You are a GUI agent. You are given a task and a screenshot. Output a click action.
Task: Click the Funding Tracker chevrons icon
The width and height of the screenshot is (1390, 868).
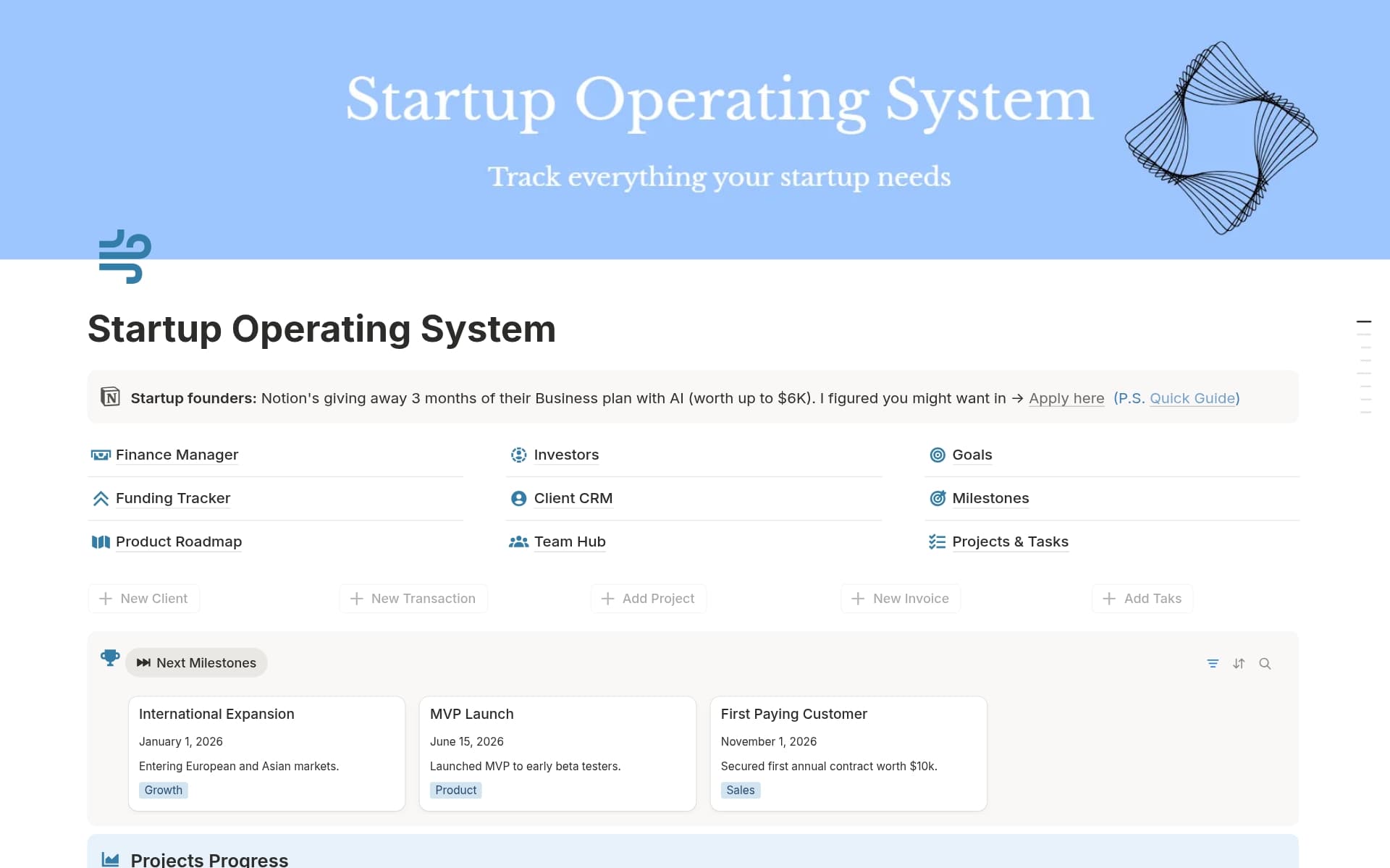click(x=101, y=498)
